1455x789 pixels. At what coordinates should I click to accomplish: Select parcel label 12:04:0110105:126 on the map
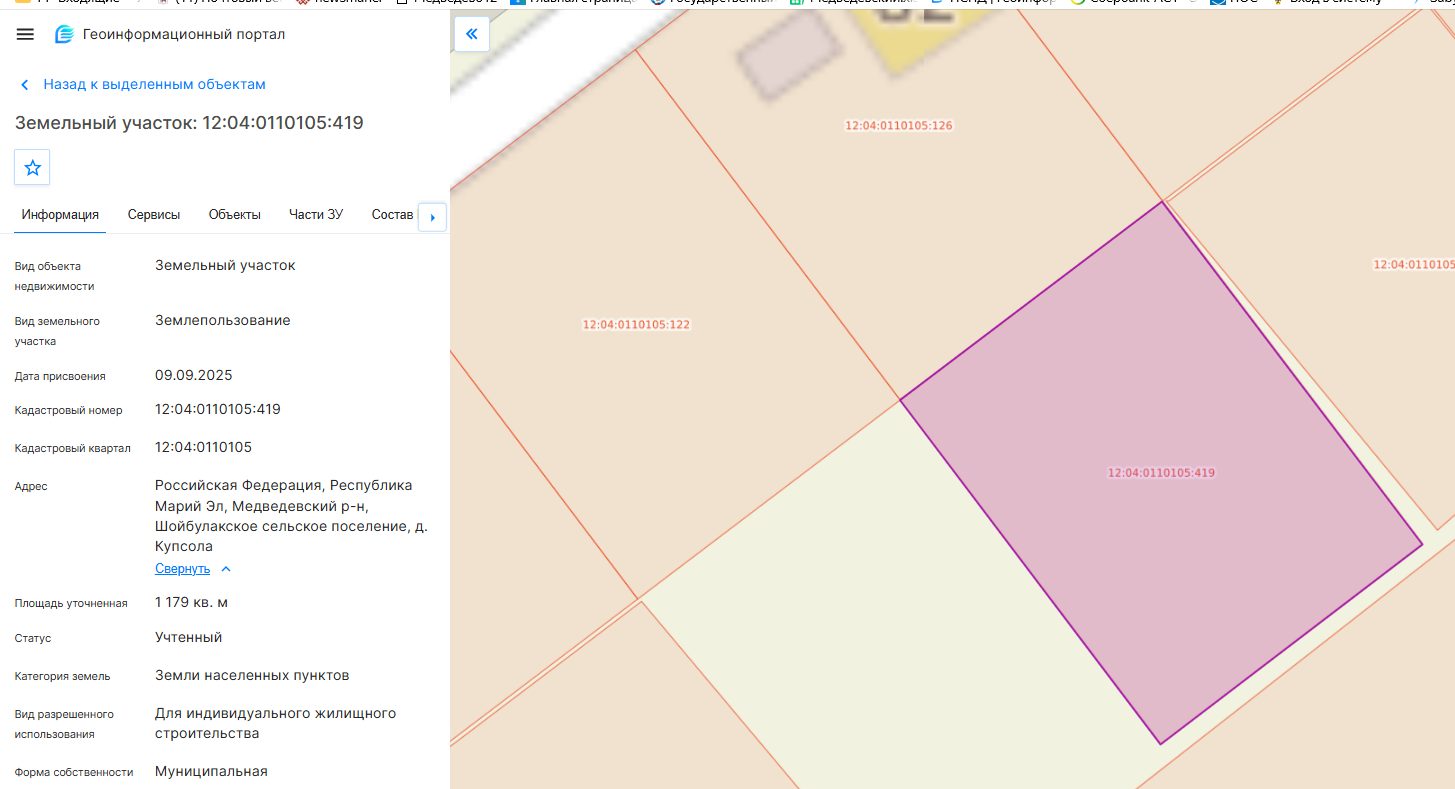tap(899, 126)
